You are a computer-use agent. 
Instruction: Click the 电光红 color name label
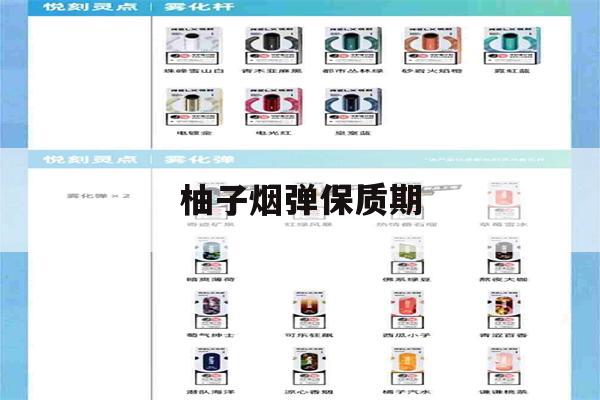click(273, 133)
